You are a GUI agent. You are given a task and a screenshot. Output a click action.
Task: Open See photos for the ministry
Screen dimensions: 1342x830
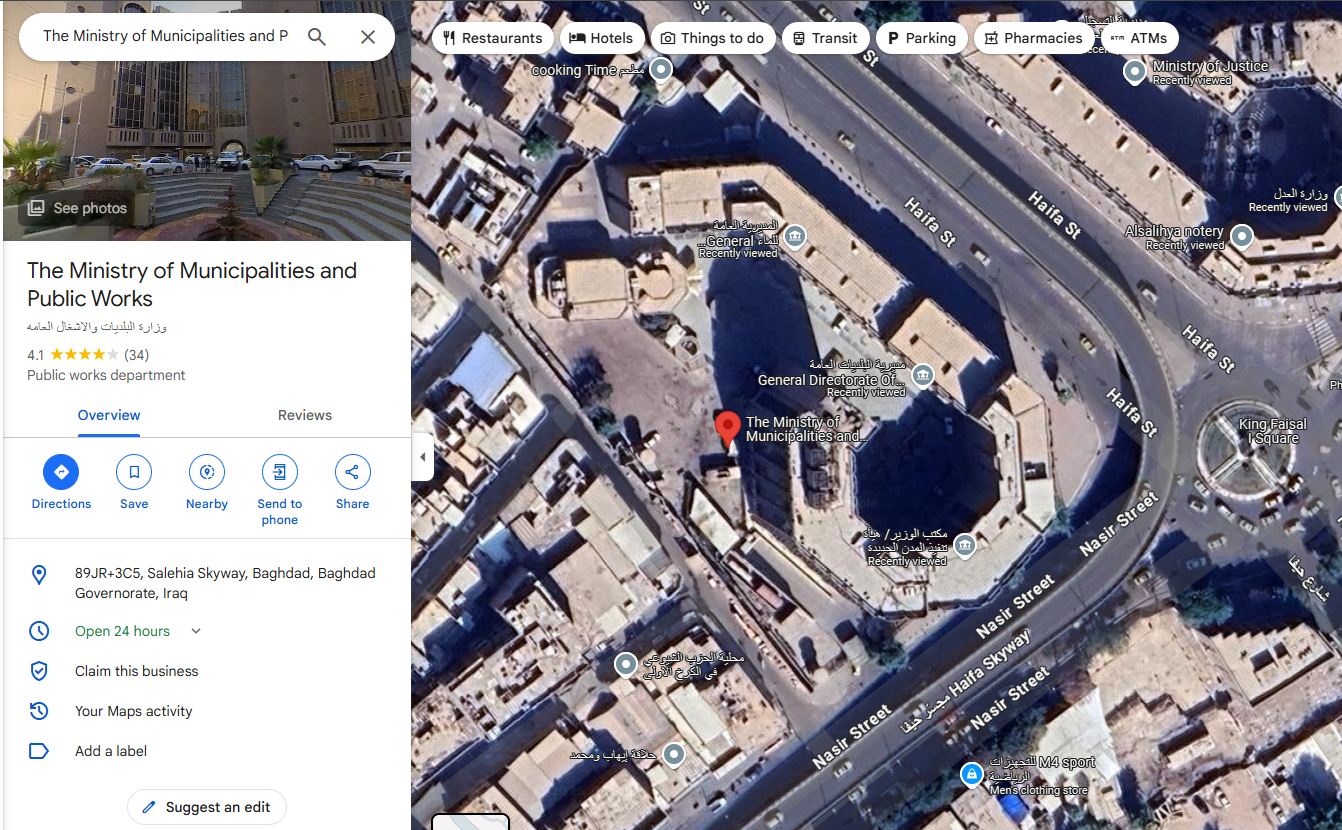pyautogui.click(x=77, y=208)
